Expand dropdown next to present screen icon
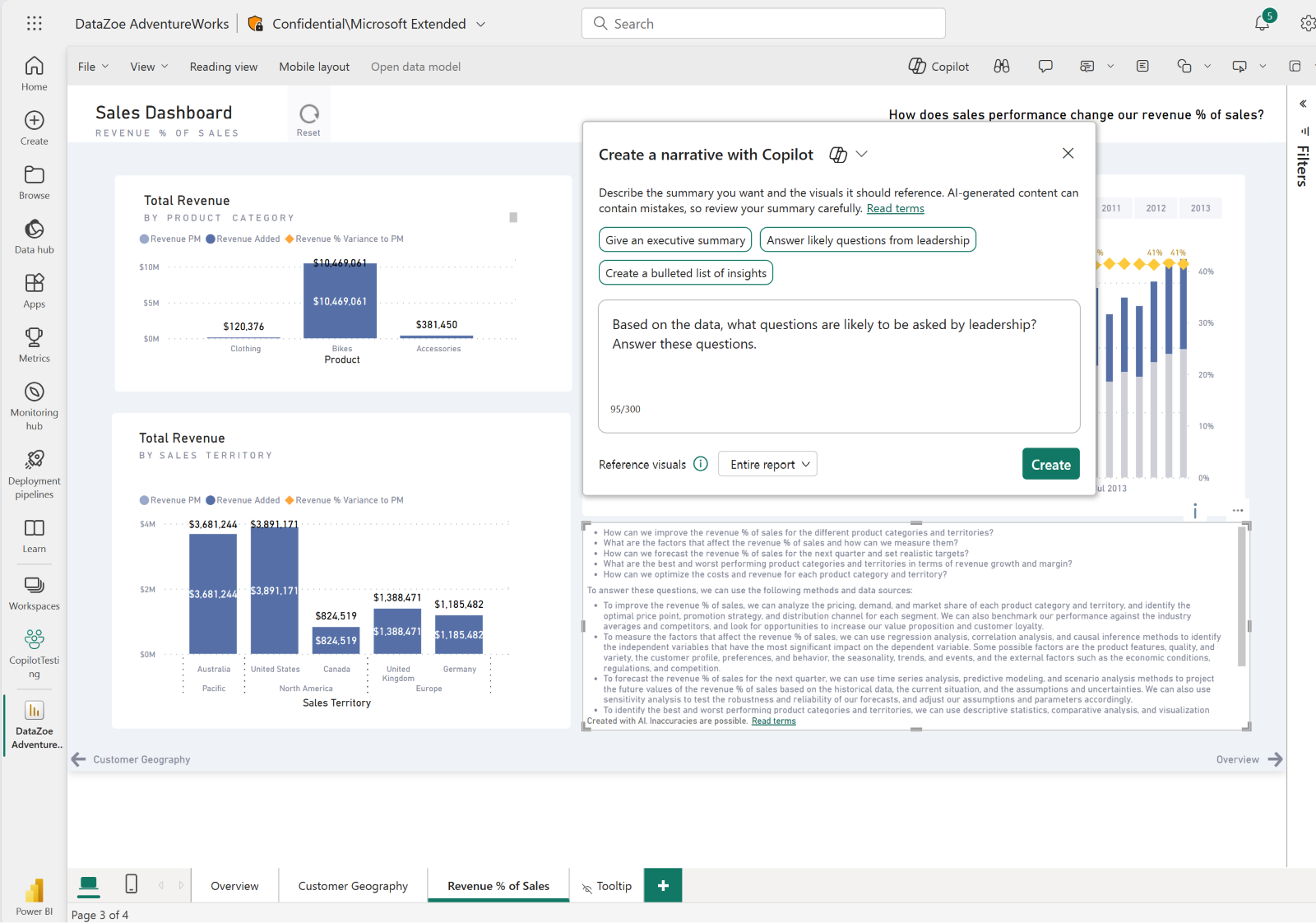The height and width of the screenshot is (923, 1316). [1263, 67]
